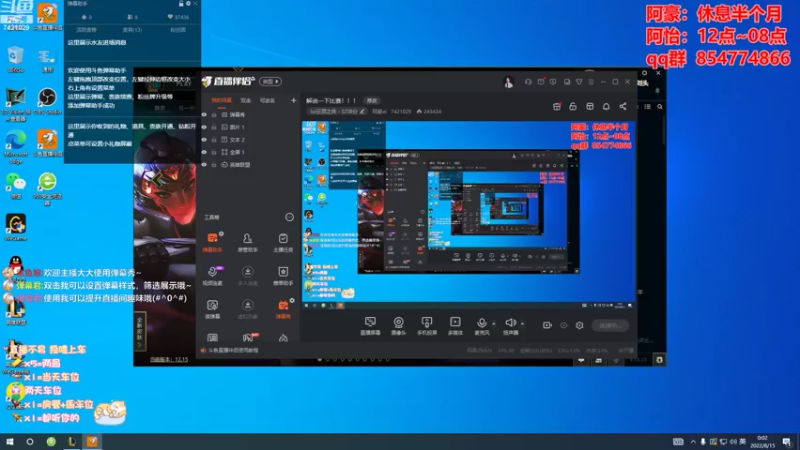The height and width of the screenshot is (450, 800).
Task: Click the preview eye icon near the settings gear
Action: coord(563,325)
